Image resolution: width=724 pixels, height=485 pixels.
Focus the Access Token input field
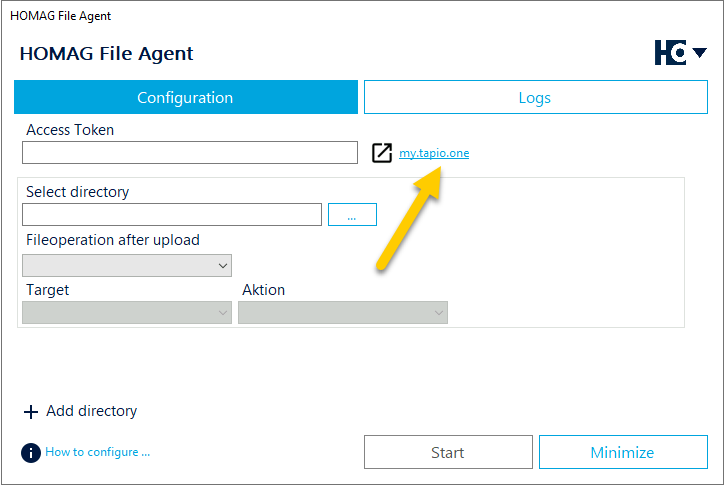pyautogui.click(x=190, y=152)
